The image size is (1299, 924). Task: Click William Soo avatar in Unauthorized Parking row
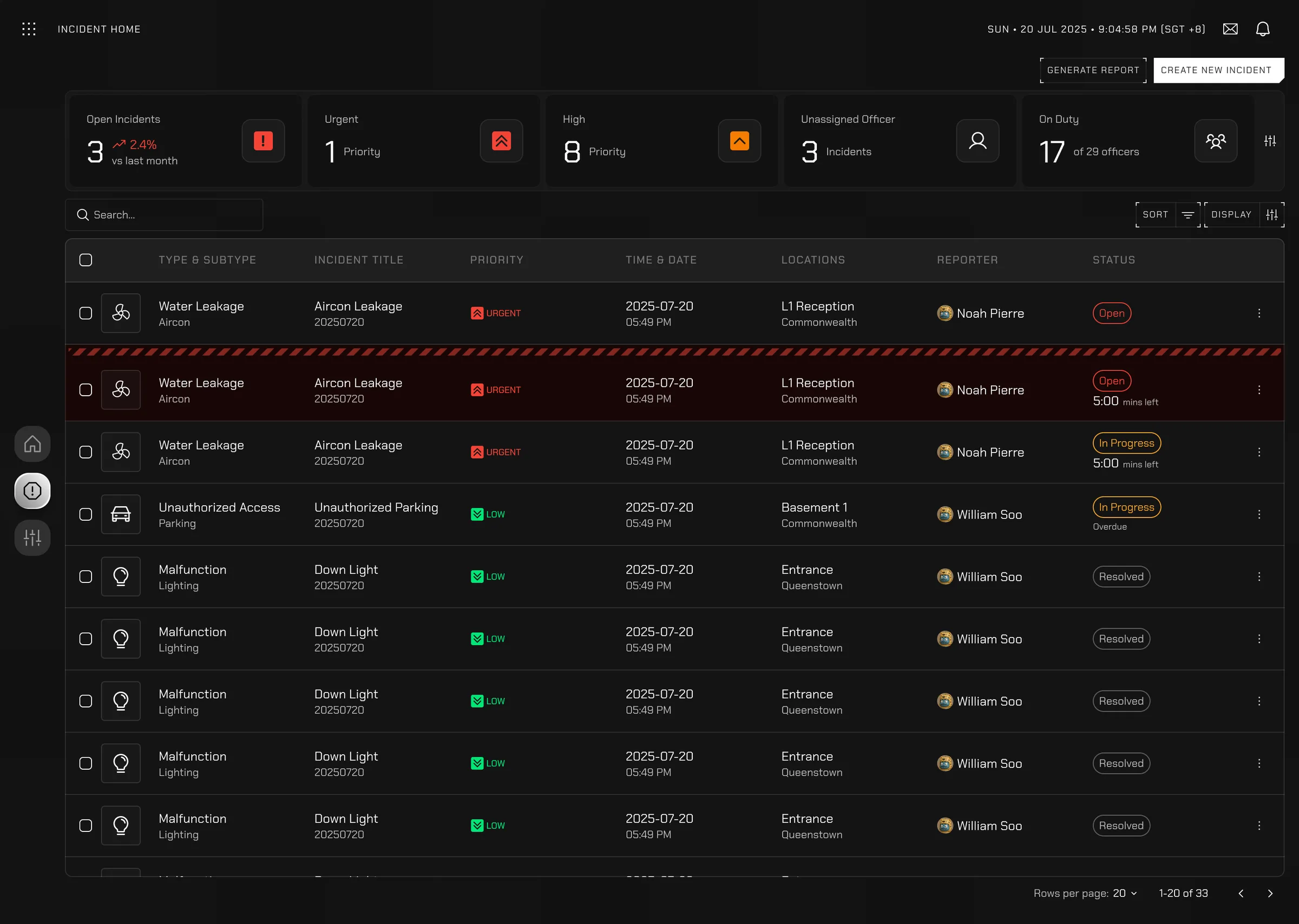[944, 514]
